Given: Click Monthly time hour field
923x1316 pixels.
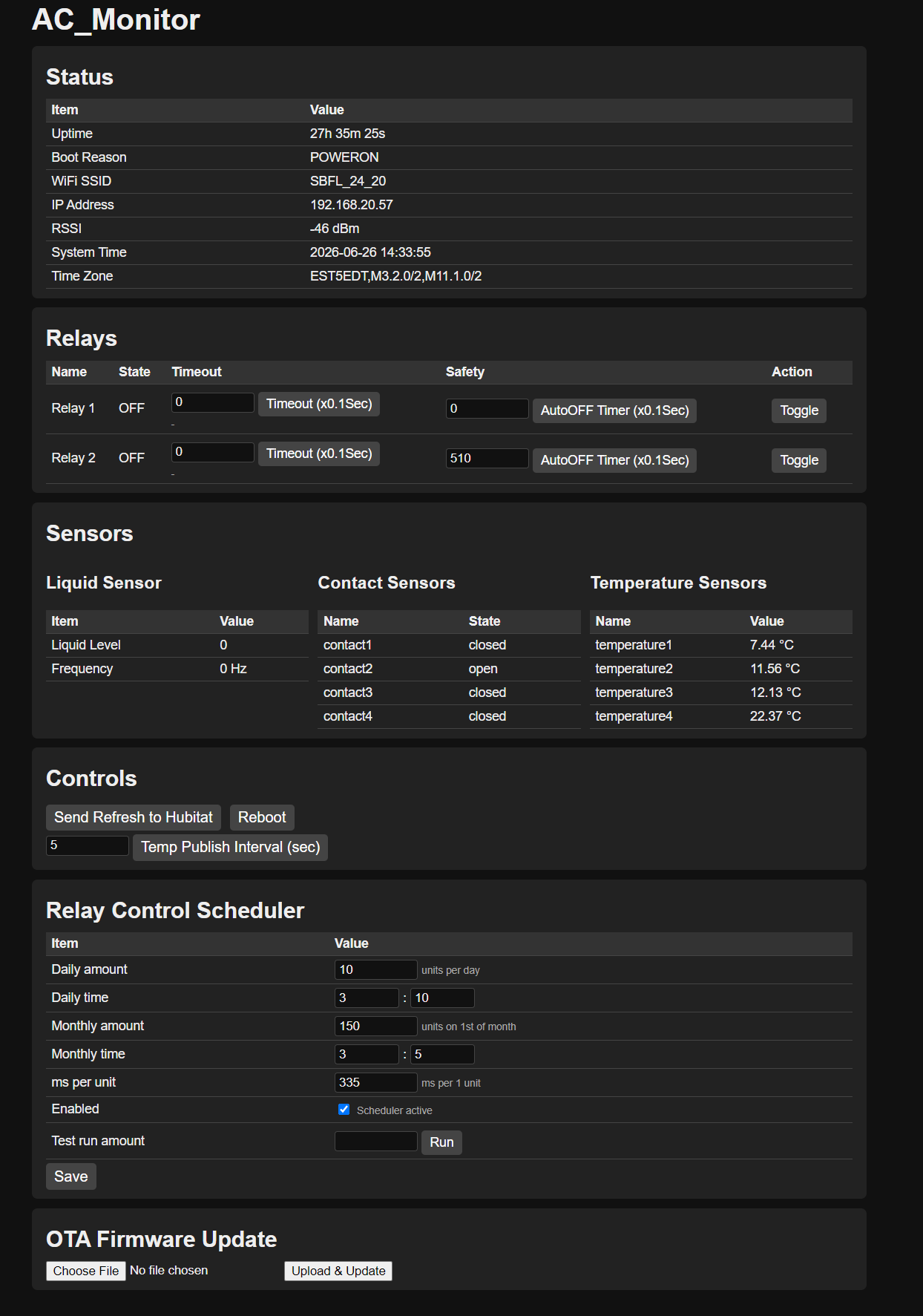Looking at the screenshot, I should tap(367, 1054).
